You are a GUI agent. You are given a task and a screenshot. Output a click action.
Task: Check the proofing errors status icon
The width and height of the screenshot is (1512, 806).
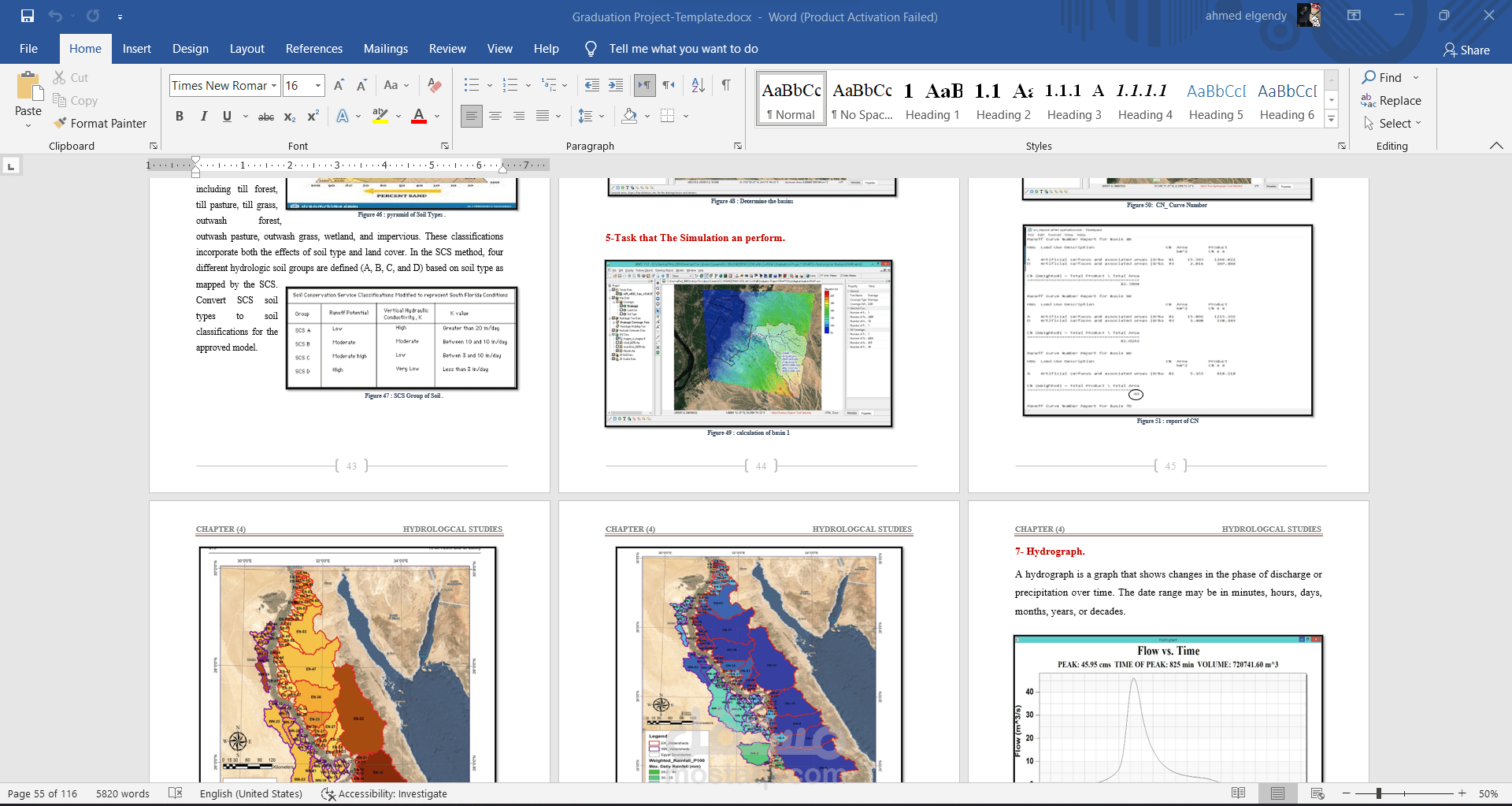[x=176, y=793]
